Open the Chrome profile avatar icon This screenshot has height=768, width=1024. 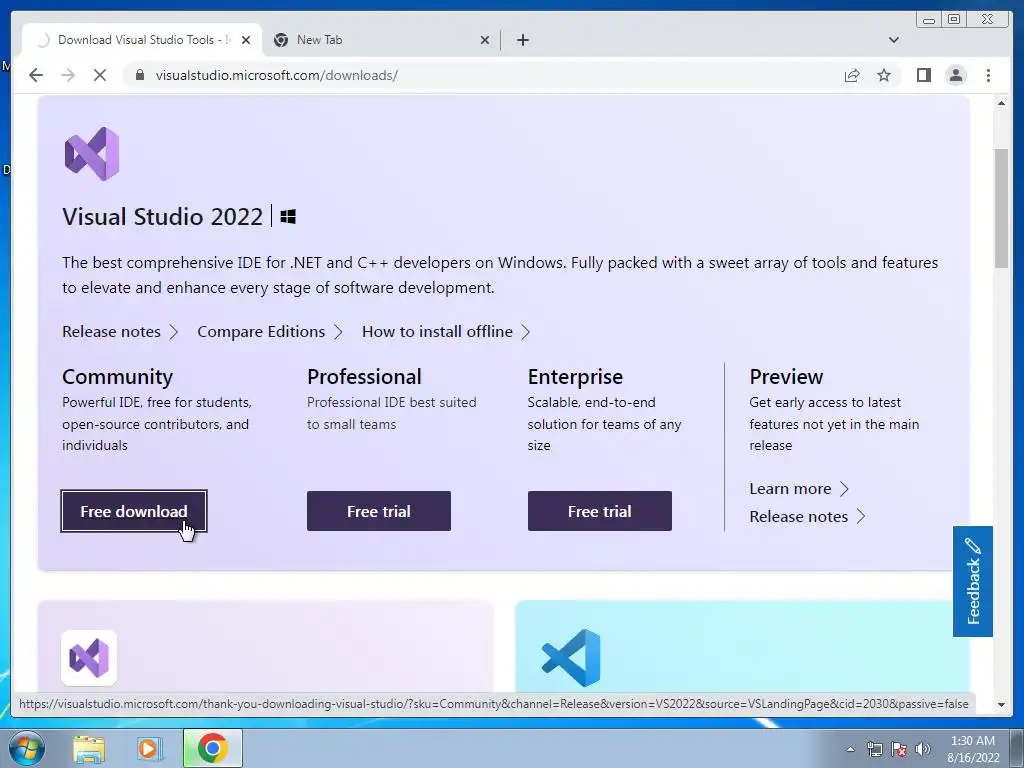[x=955, y=75]
